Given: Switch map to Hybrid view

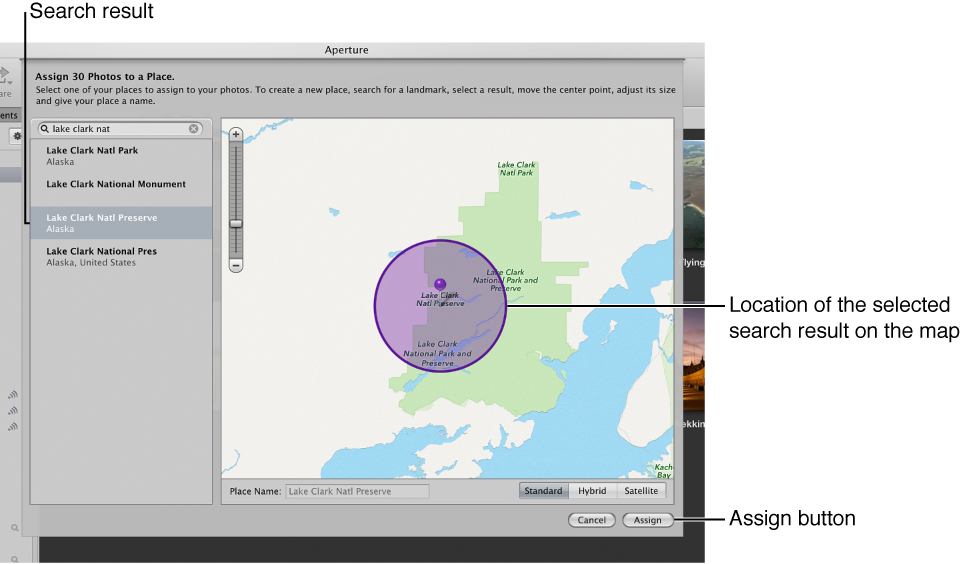Looking at the screenshot, I should pos(592,491).
